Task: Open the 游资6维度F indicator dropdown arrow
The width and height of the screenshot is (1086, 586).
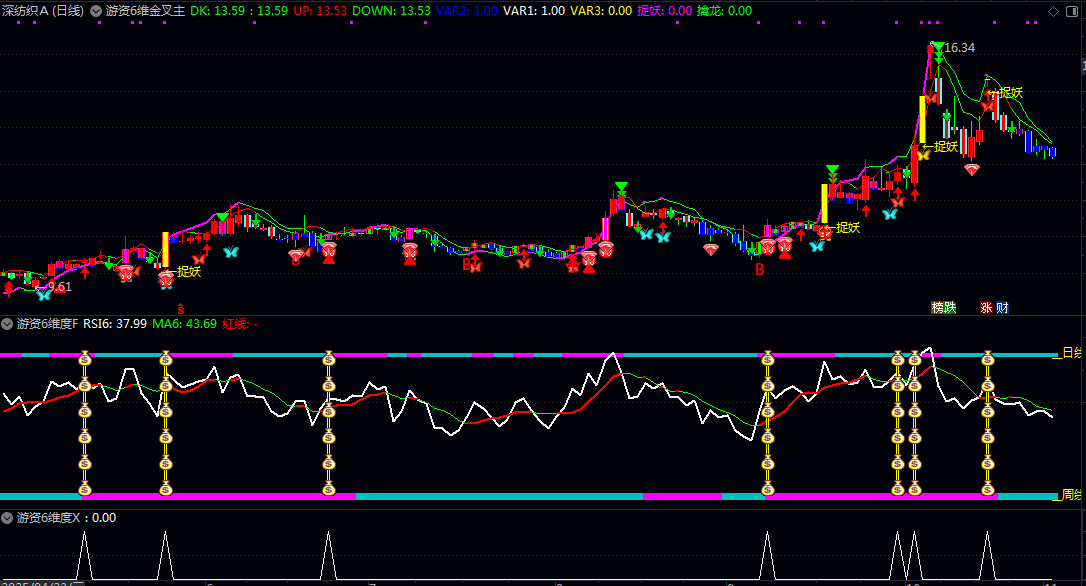Action: click(x=8, y=324)
